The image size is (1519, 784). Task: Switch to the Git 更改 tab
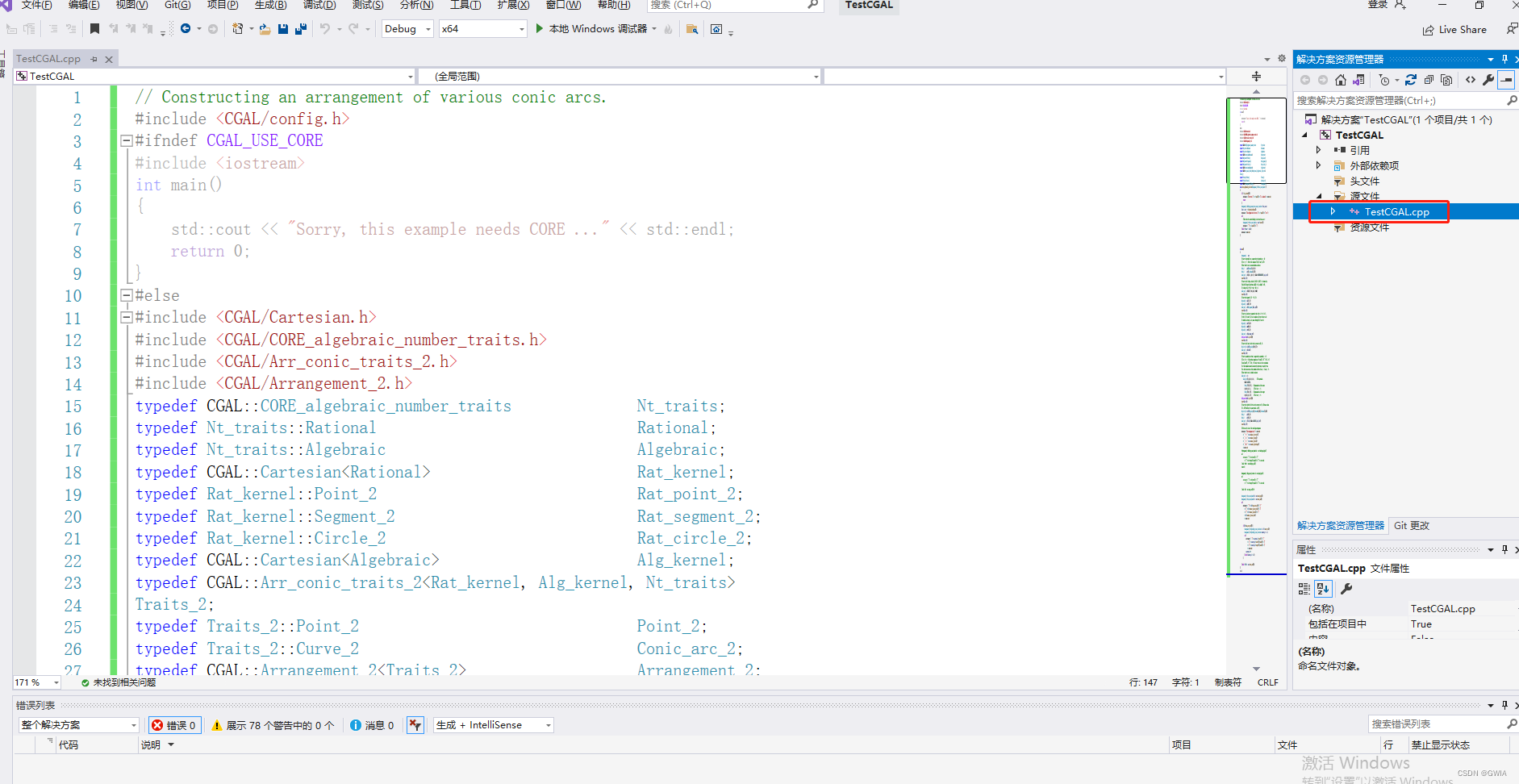point(1412,526)
